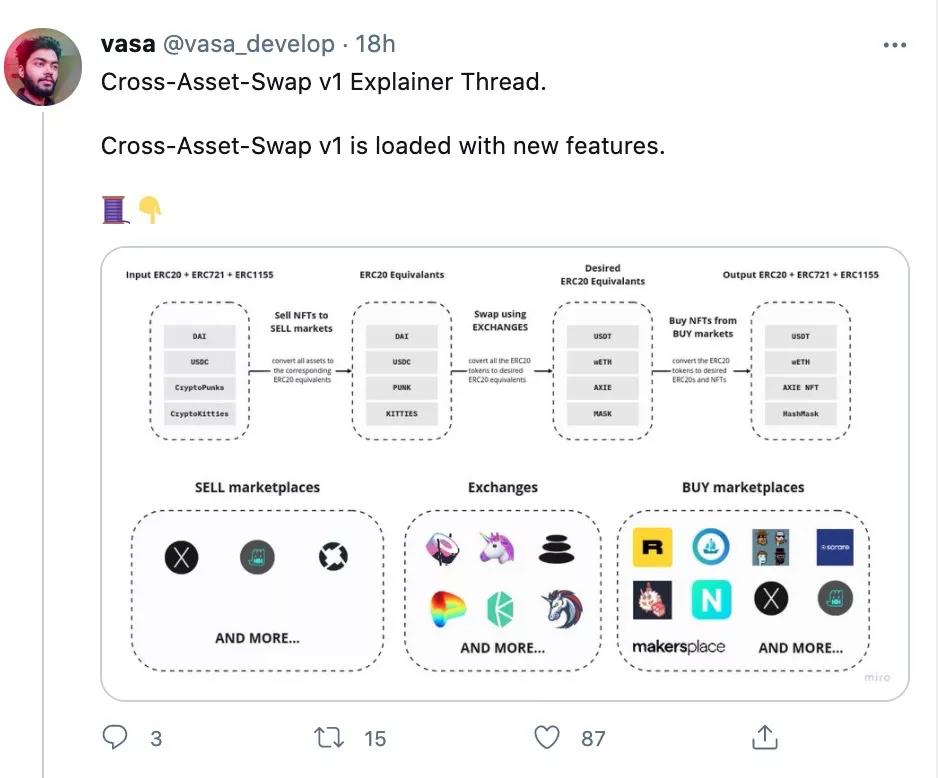
Task: Click the teal N Nifty Gateway logo
Action: pyautogui.click(x=711, y=600)
